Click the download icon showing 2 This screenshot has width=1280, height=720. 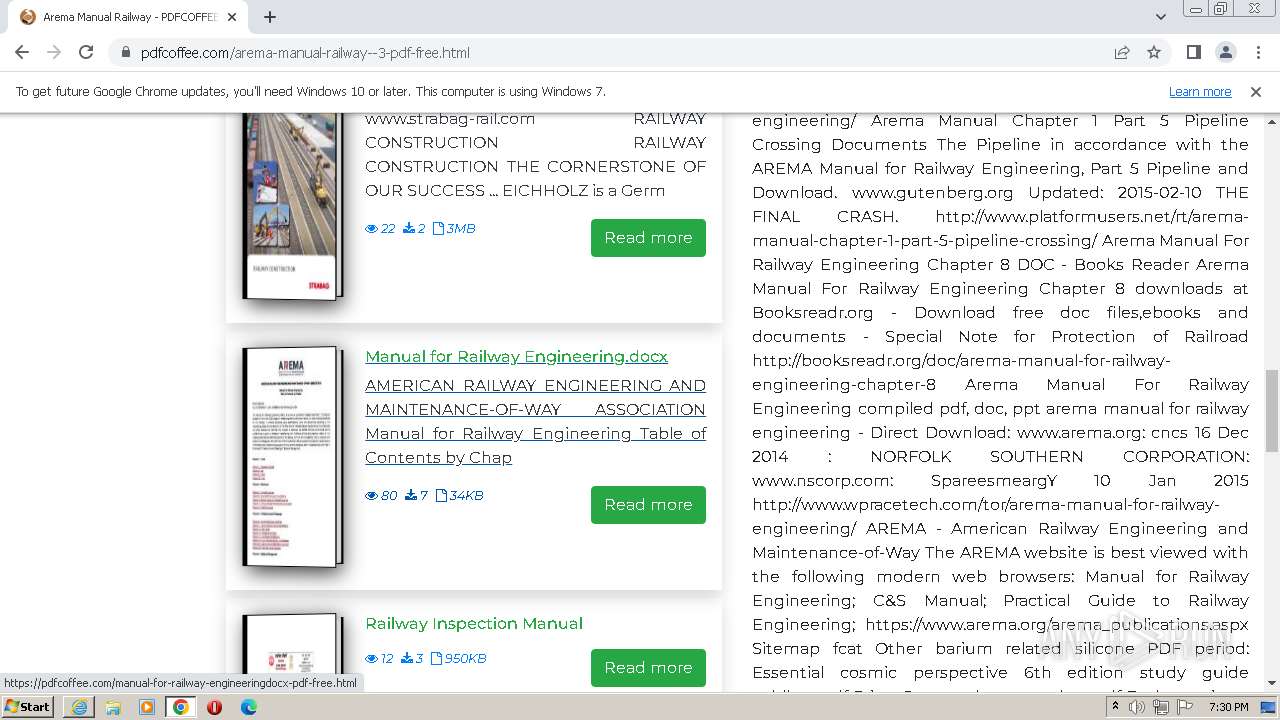click(408, 229)
